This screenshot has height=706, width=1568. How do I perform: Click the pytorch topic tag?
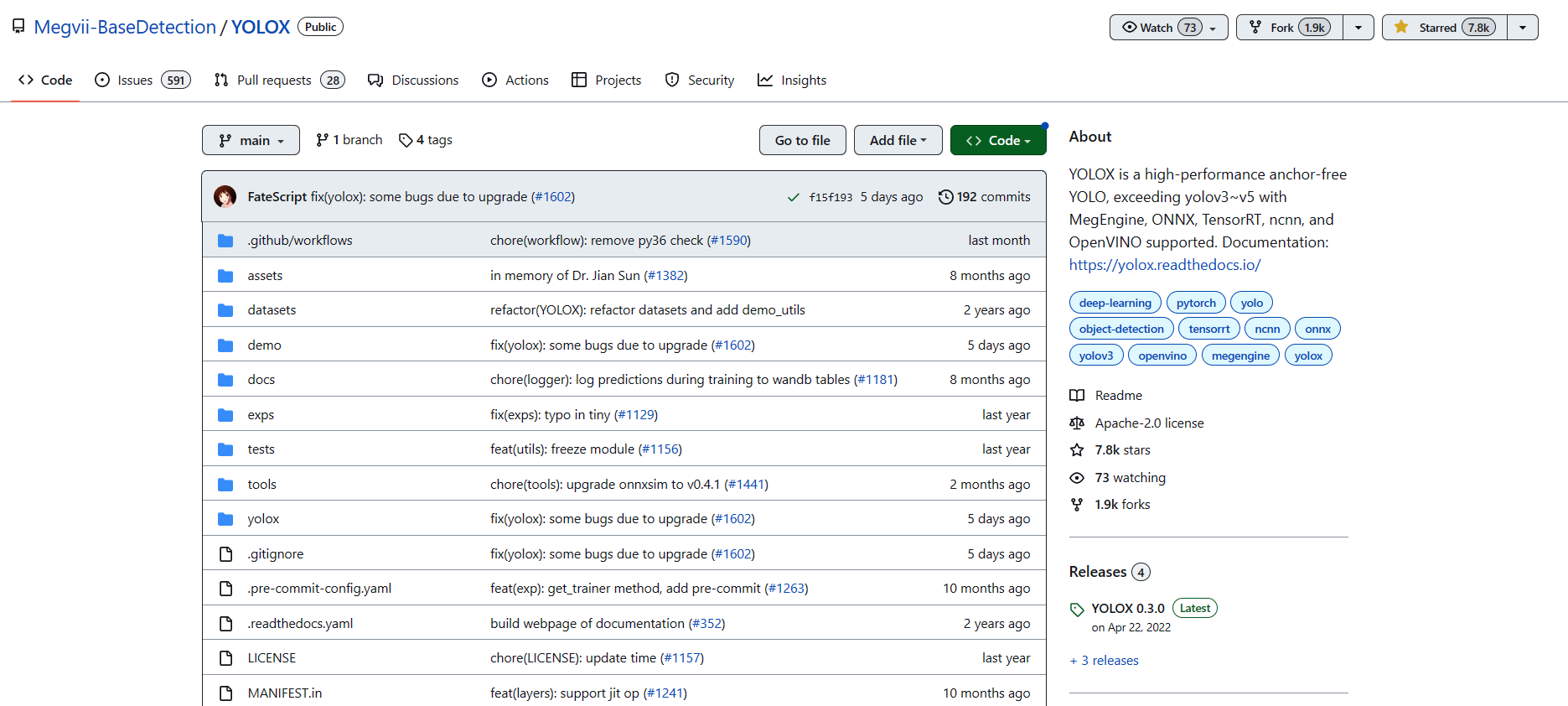click(x=1195, y=303)
